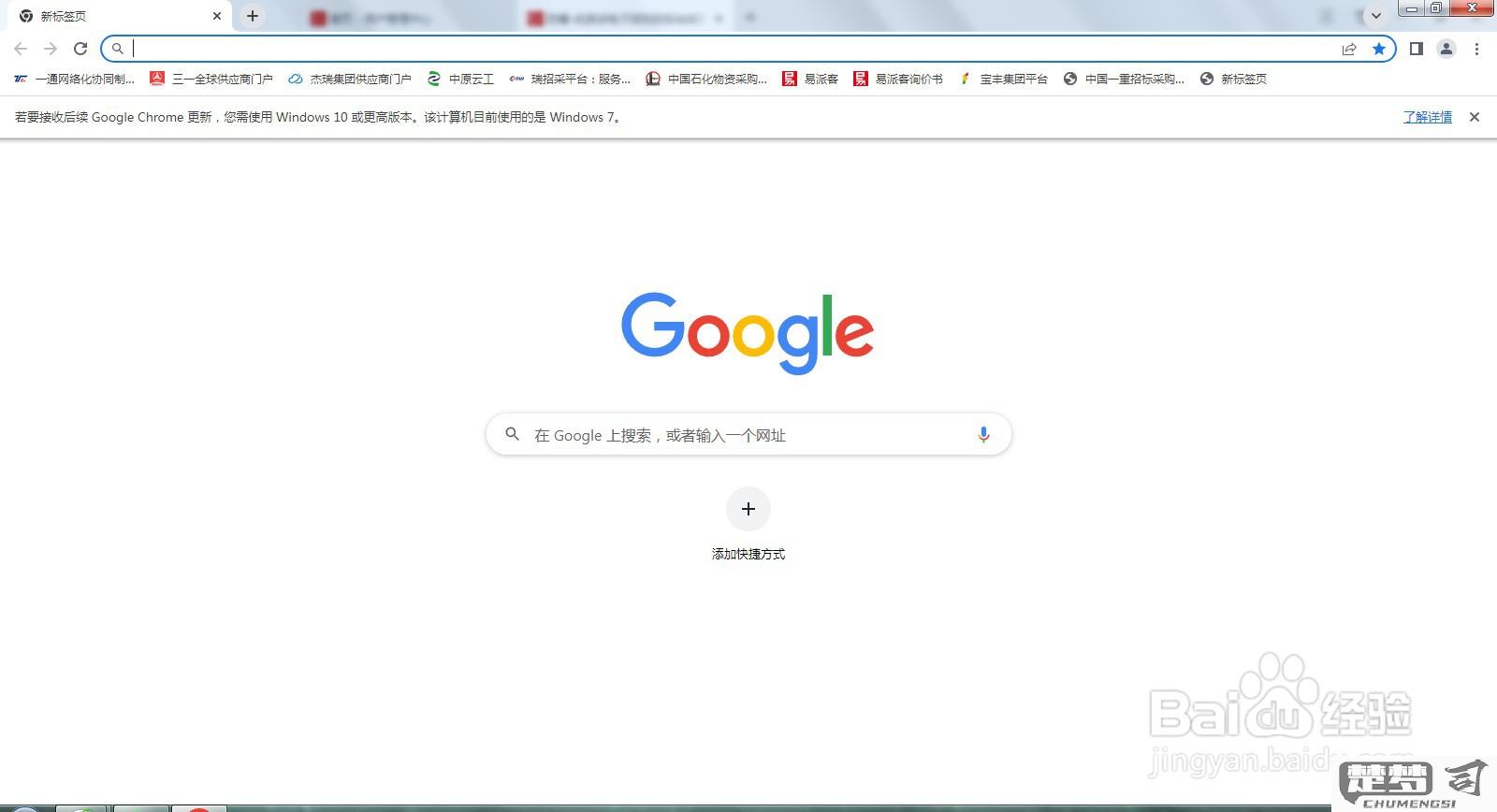Open bookmark 中国一重招标采购...

click(x=1125, y=80)
